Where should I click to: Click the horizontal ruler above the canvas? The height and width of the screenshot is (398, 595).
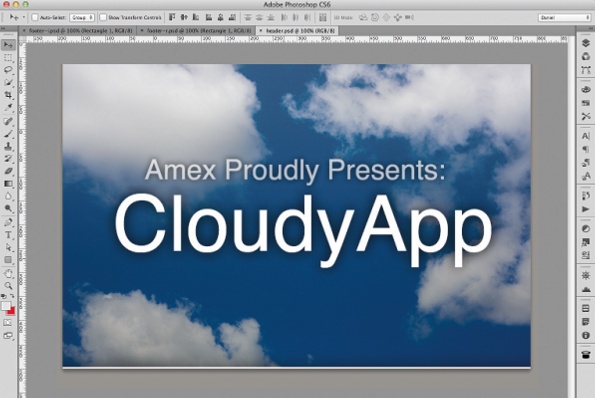tap(297, 39)
